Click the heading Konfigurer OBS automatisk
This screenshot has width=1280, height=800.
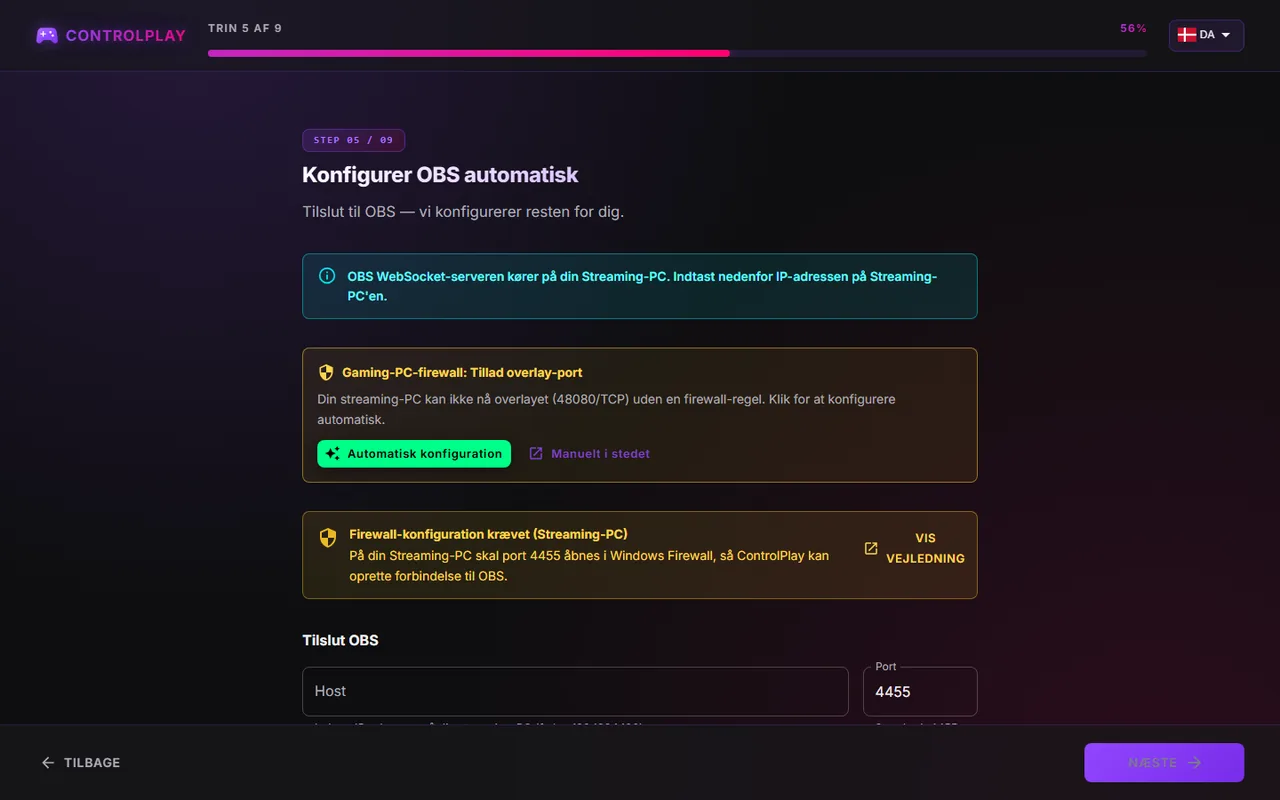click(x=440, y=175)
